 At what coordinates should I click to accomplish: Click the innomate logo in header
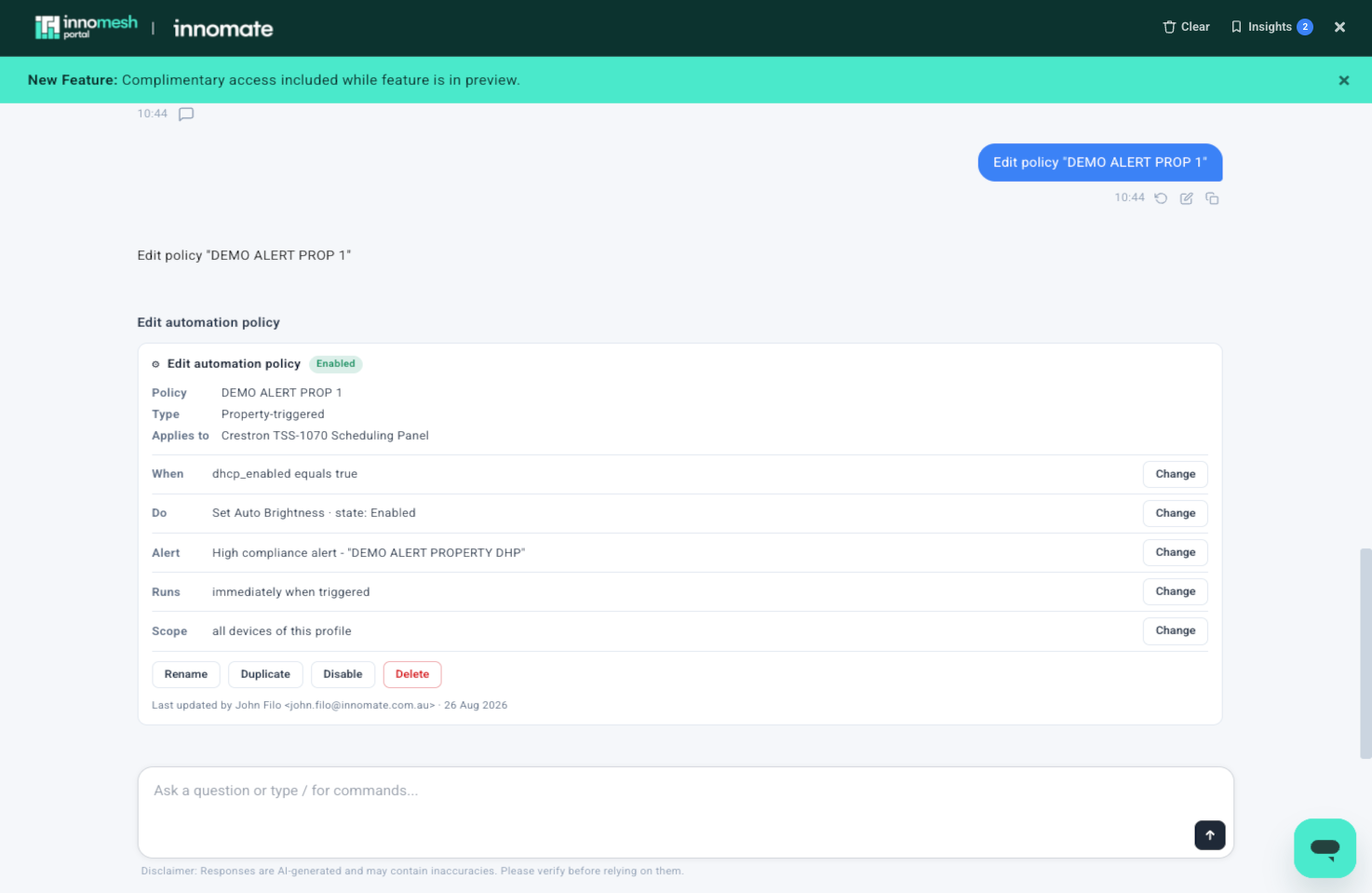click(x=223, y=29)
